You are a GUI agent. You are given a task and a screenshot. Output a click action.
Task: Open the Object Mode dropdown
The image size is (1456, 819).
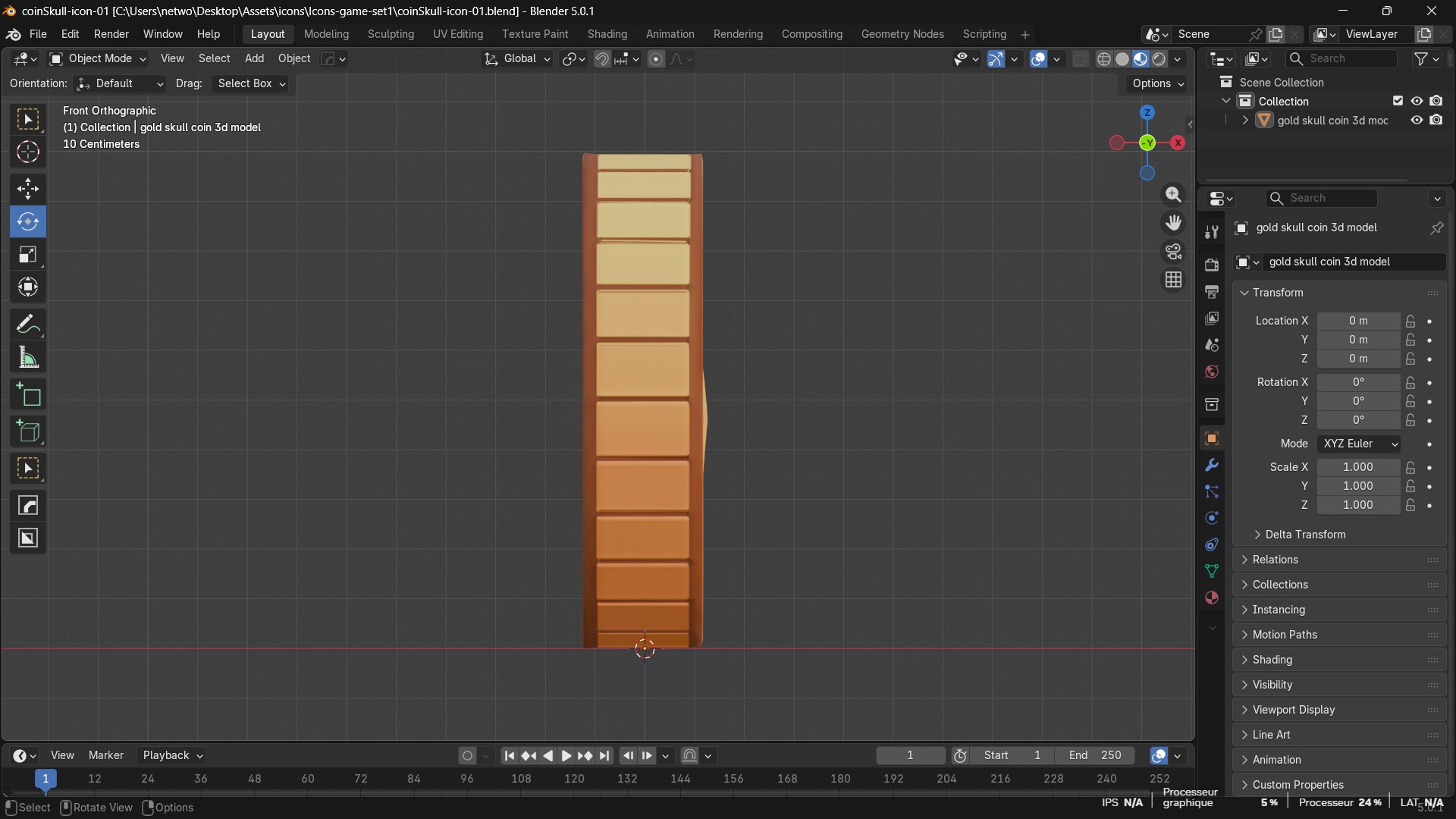click(98, 58)
